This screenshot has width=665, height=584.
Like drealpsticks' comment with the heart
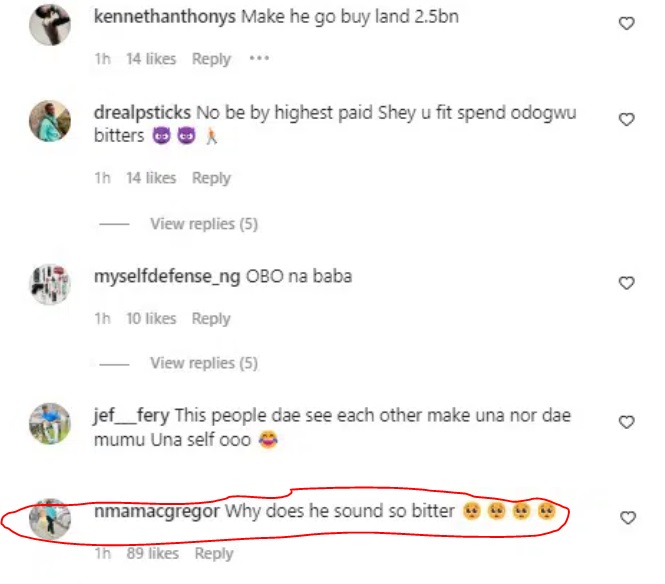(x=627, y=120)
